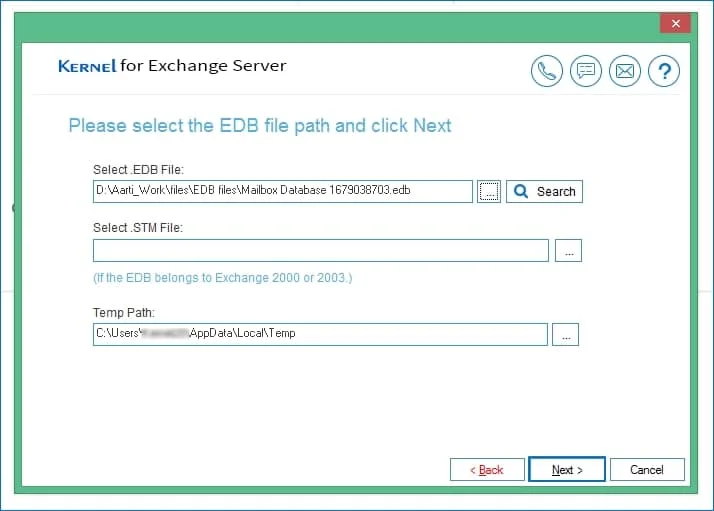Image resolution: width=714 pixels, height=511 pixels.
Task: Go to the previous step with Back
Action: 487,470
